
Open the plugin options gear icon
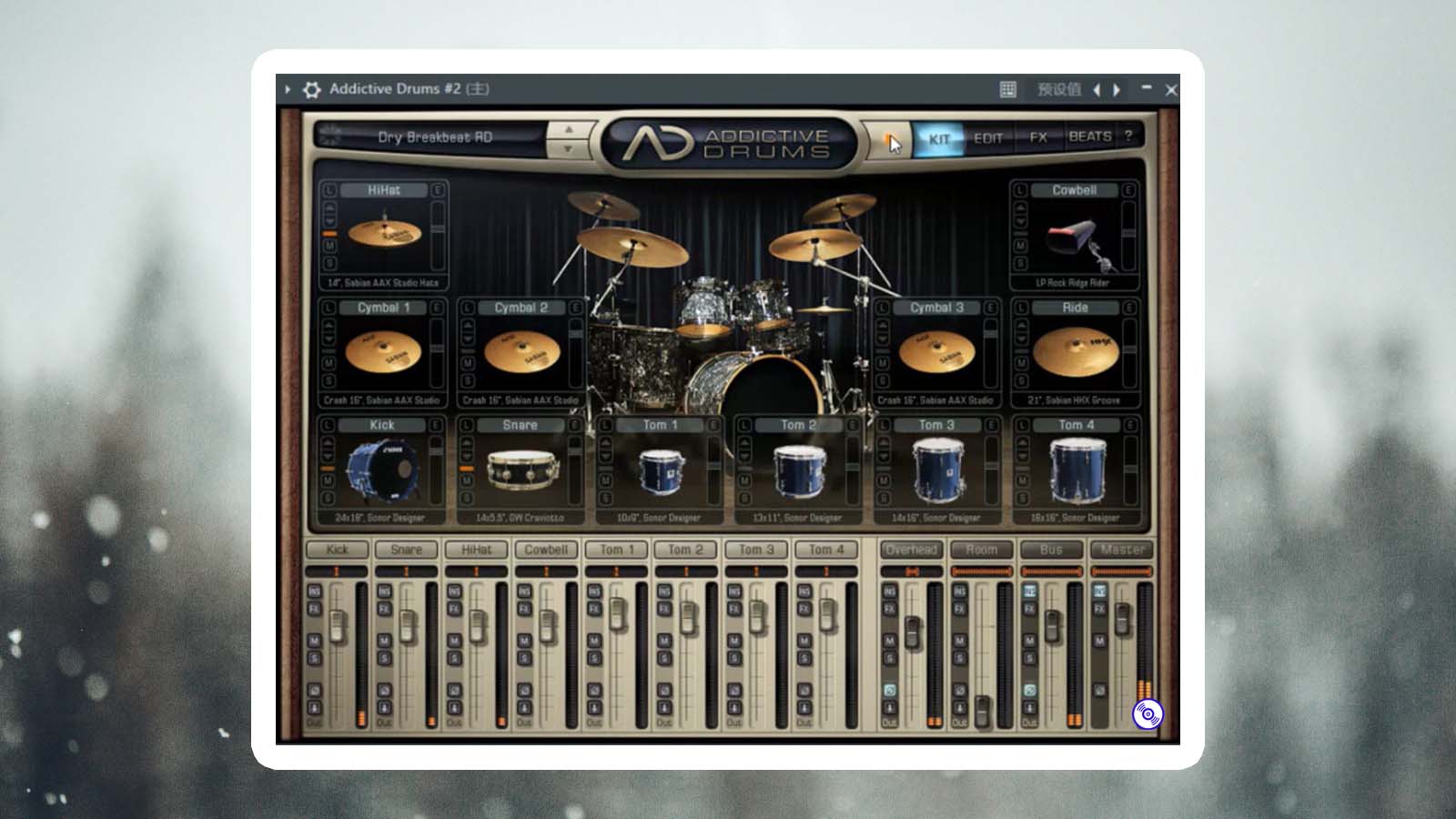tap(311, 89)
